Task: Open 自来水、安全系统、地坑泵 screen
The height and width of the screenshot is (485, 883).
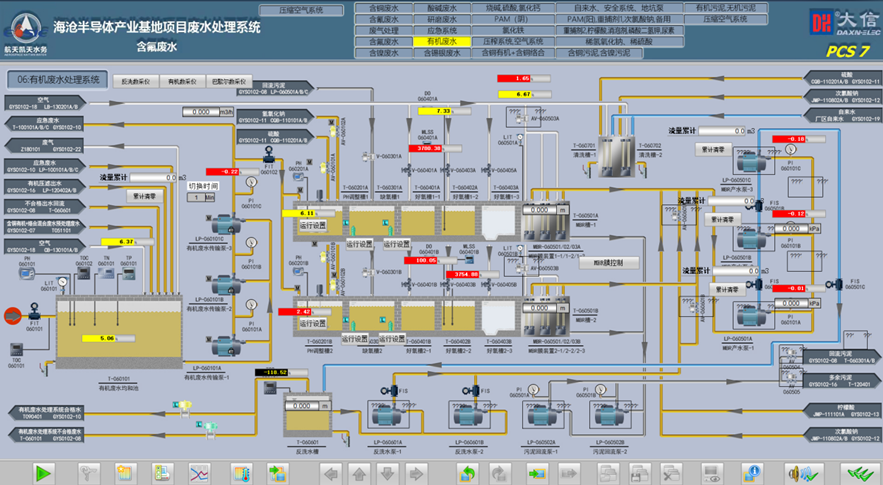Action: (619, 8)
